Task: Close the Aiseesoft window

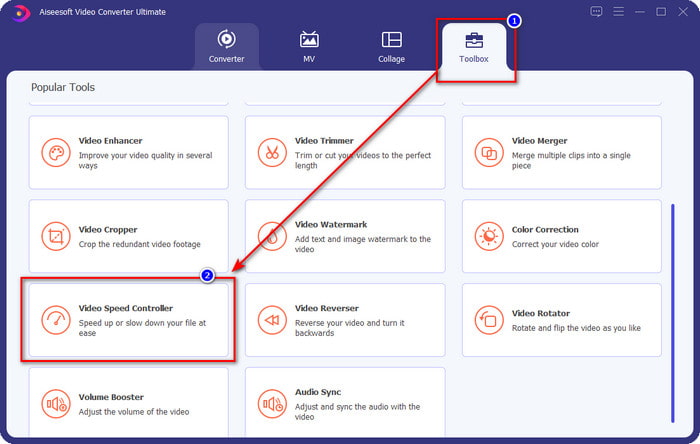Action: click(683, 12)
